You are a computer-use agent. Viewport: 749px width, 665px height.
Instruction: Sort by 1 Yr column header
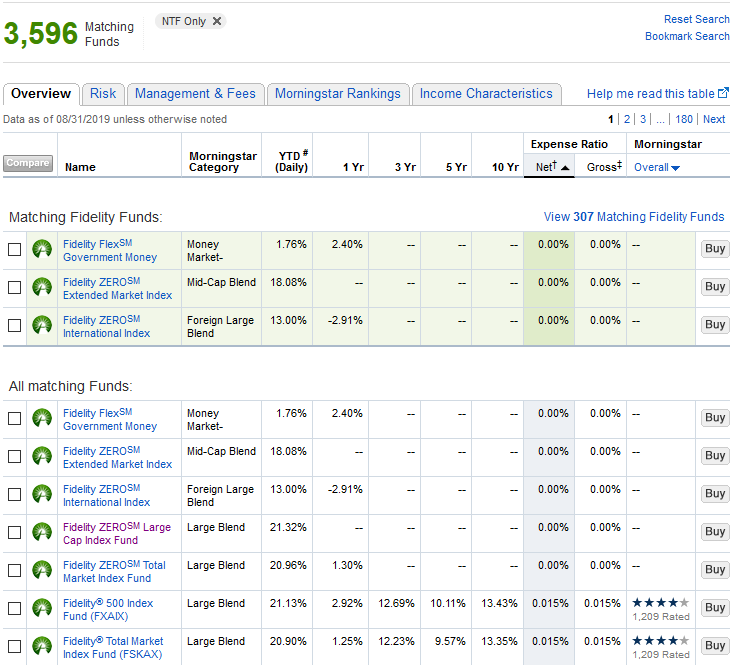coord(353,167)
